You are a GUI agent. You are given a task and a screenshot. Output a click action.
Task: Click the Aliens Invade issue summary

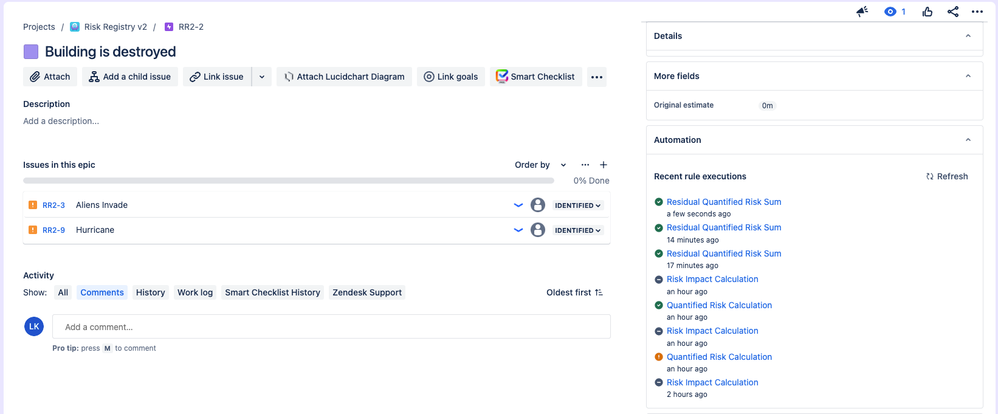(x=101, y=205)
